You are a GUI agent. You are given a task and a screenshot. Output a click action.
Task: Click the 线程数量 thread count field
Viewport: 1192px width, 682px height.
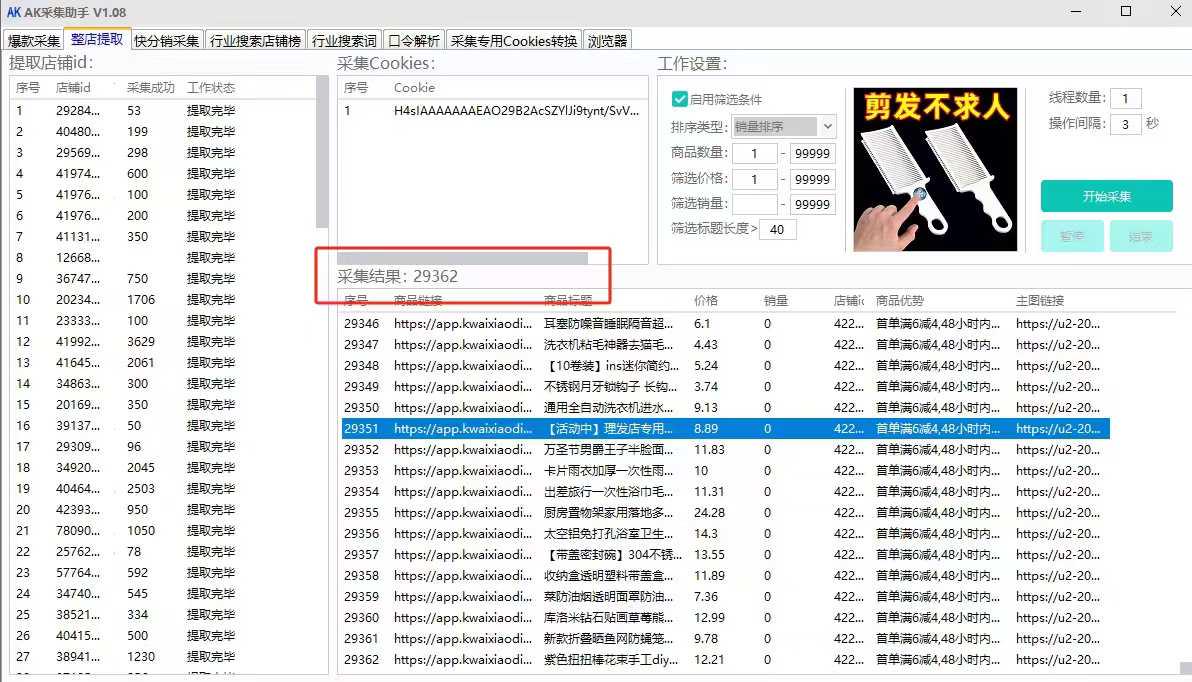(x=1125, y=98)
